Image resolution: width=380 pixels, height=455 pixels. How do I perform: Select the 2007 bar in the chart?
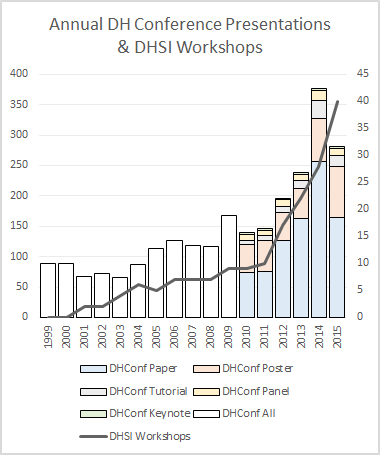point(192,281)
